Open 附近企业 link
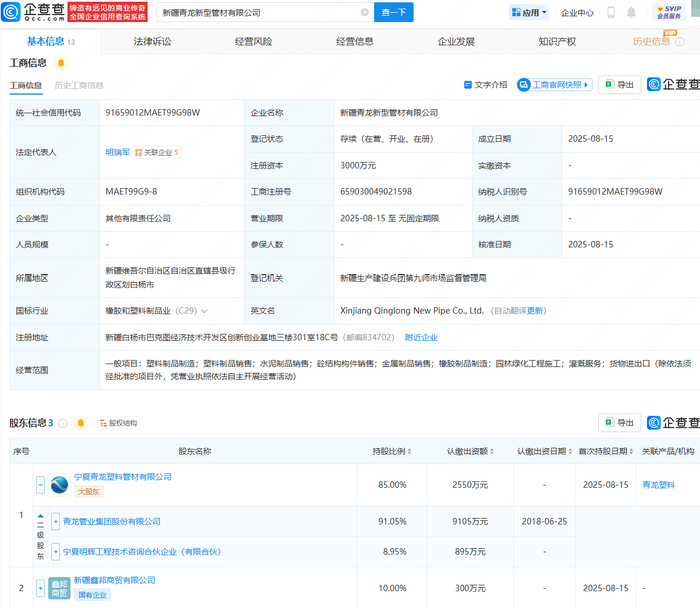The image size is (700, 608). tap(421, 337)
